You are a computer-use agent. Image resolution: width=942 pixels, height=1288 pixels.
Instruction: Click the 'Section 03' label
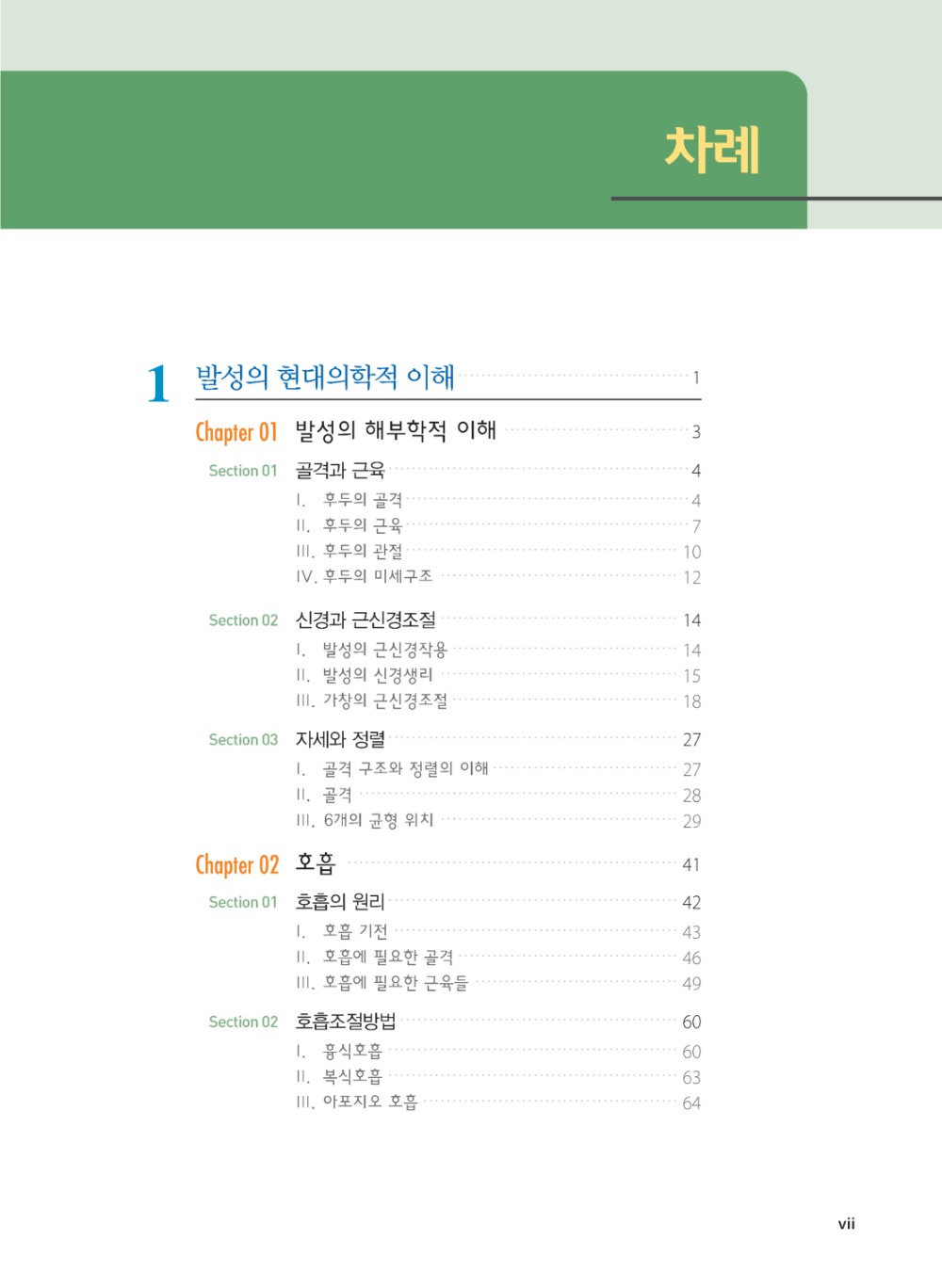[243, 740]
